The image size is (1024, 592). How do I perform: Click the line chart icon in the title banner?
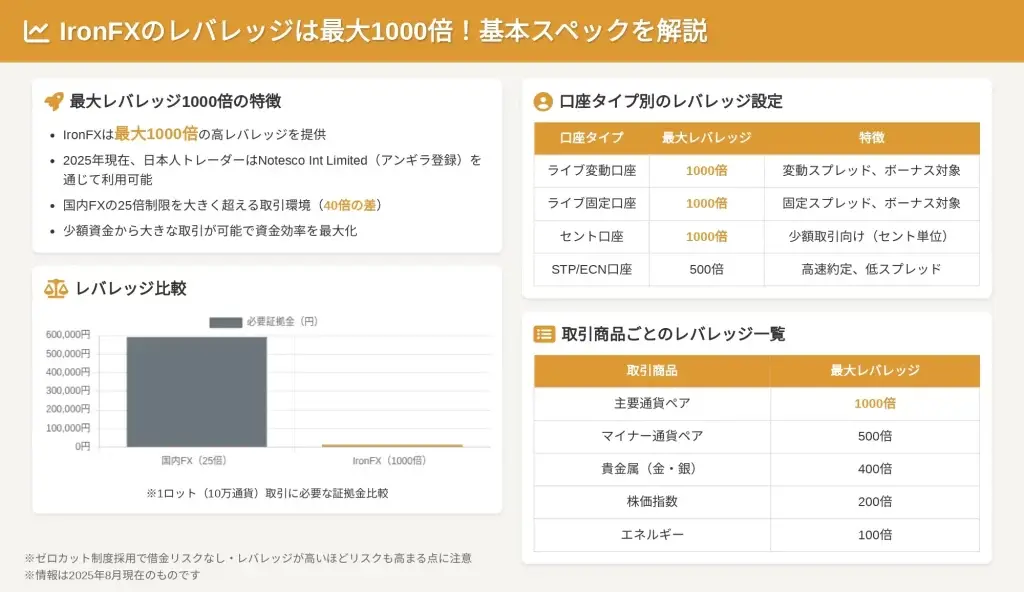pos(37,31)
